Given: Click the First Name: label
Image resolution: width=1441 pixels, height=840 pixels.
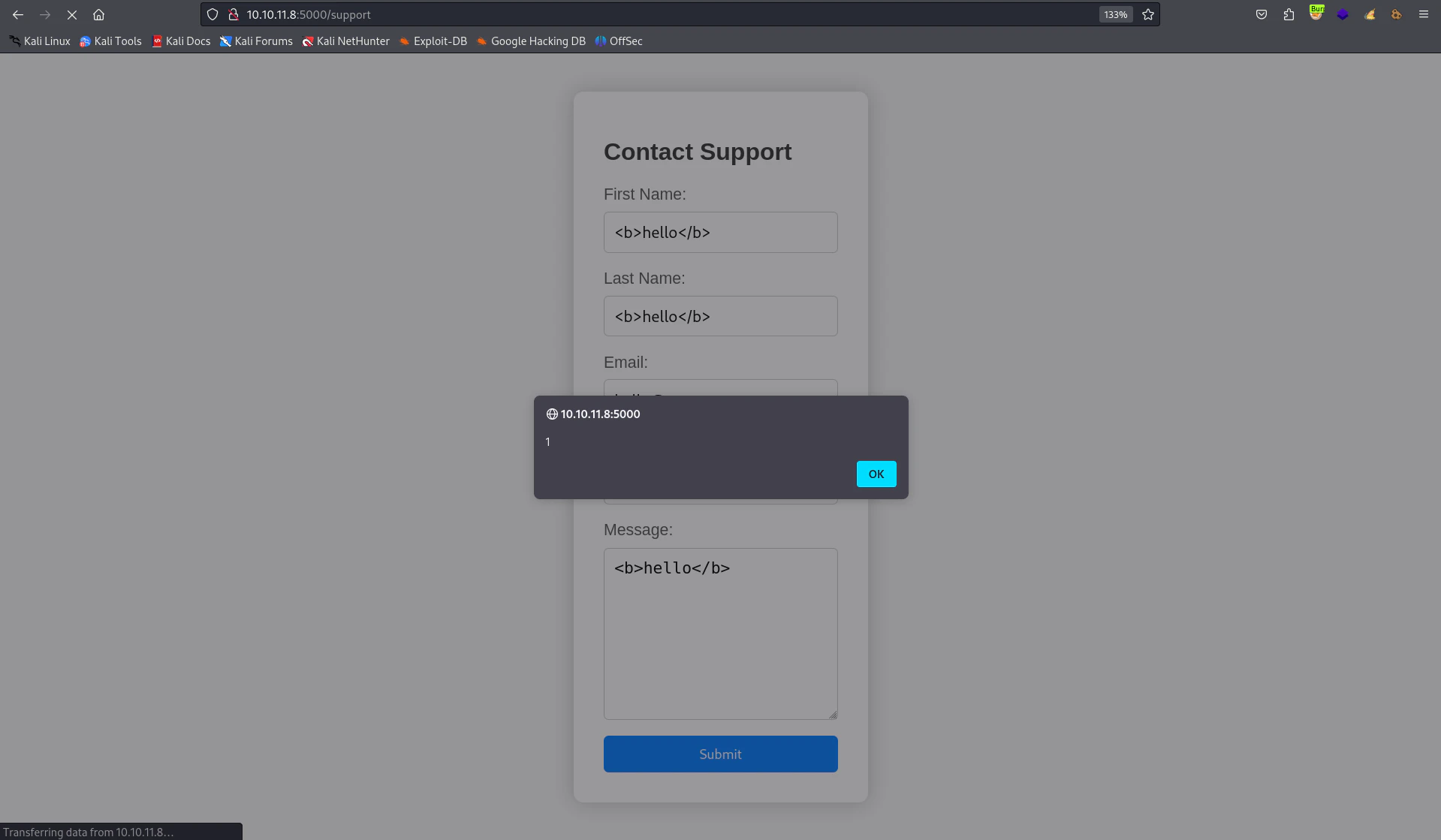Looking at the screenshot, I should click(644, 194).
